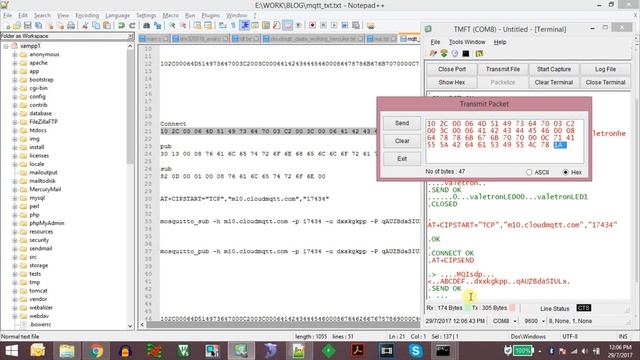Viewport: 640px width, 360px height.
Task: Expand the apache folder in workspace tree
Action: click(x=15, y=63)
